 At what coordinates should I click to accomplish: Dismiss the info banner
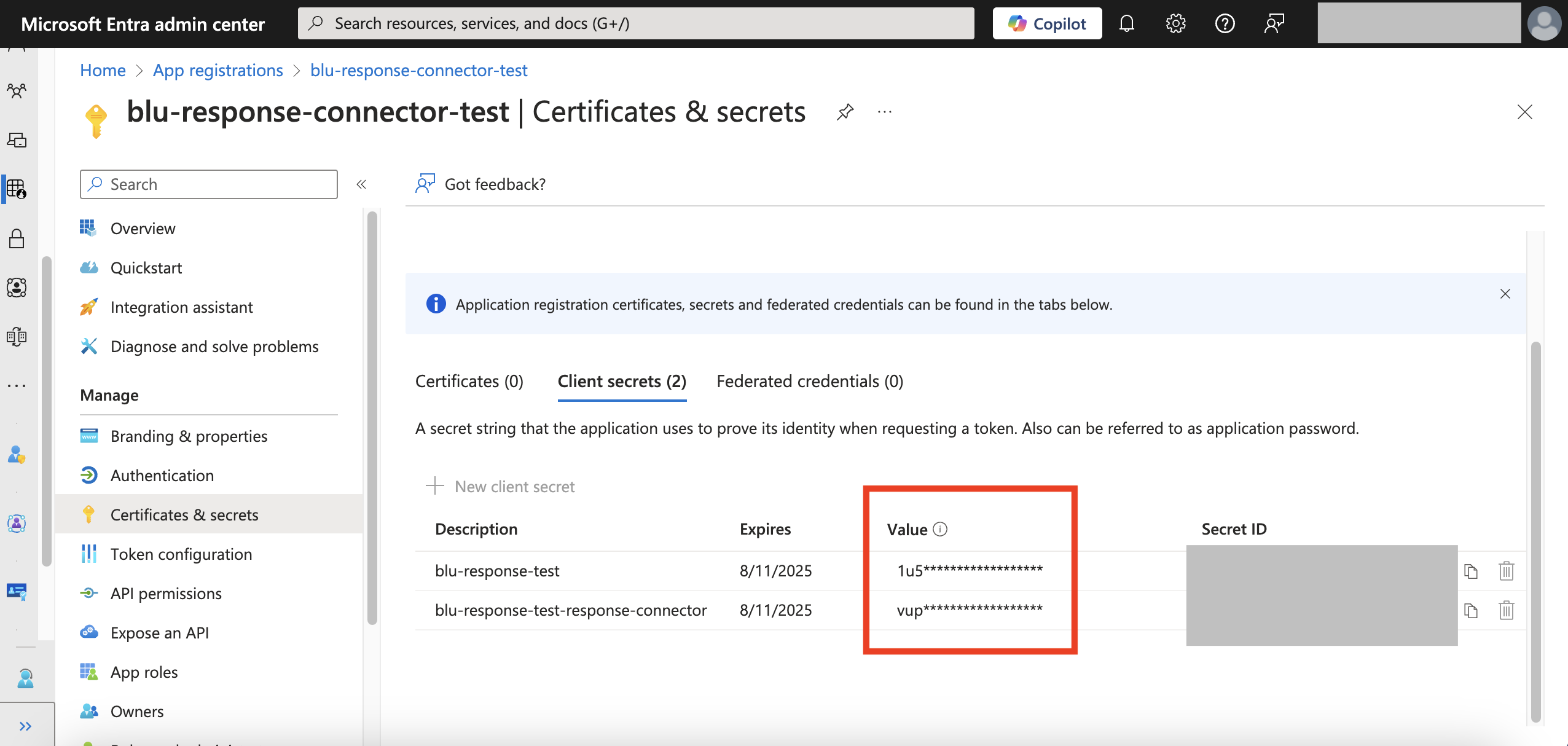point(1505,294)
